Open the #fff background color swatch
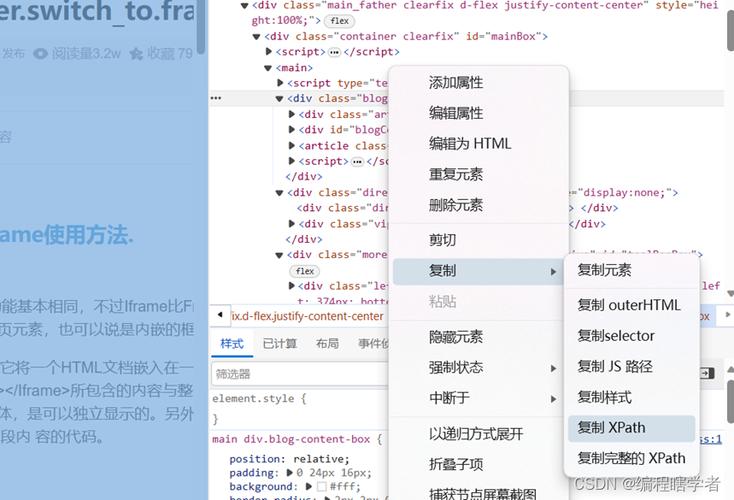This screenshot has width=734, height=500. 322,487
